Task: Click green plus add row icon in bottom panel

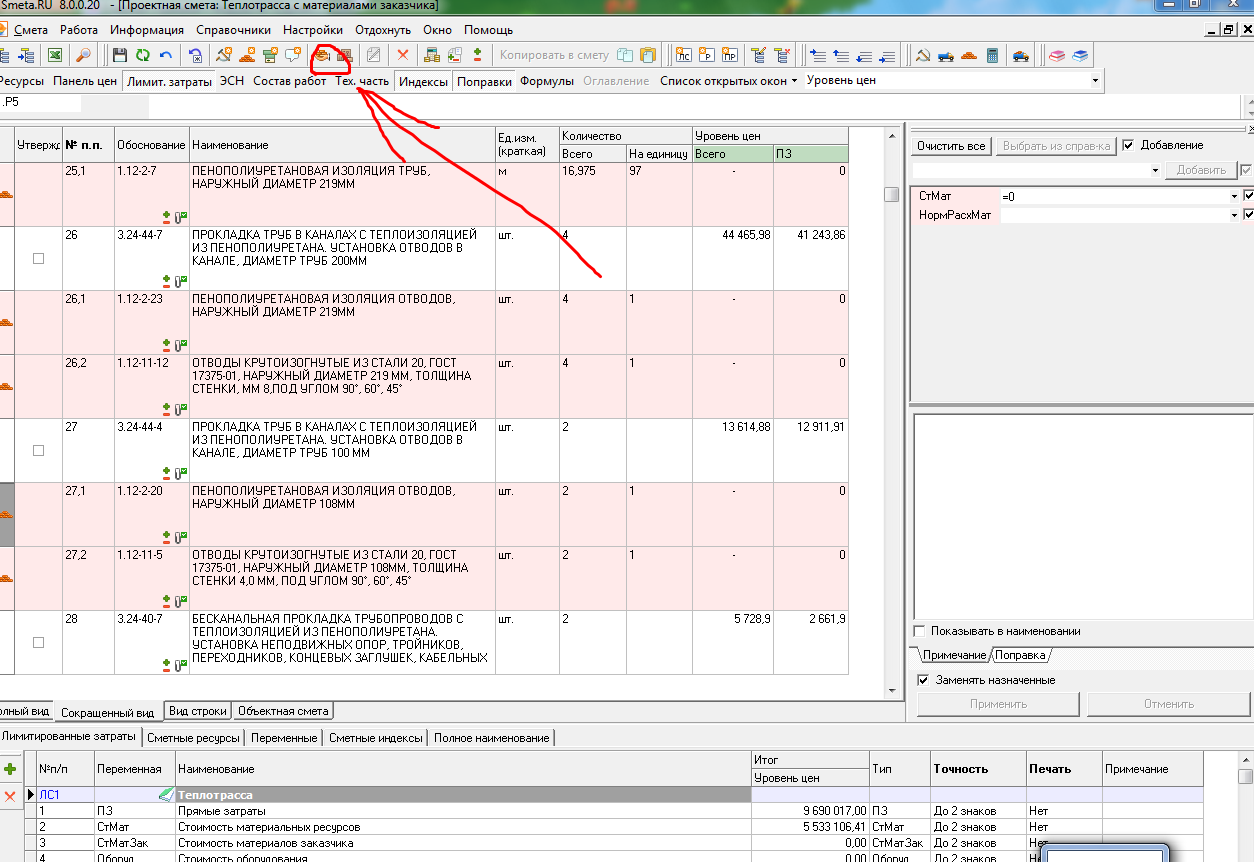Action: 11,769
